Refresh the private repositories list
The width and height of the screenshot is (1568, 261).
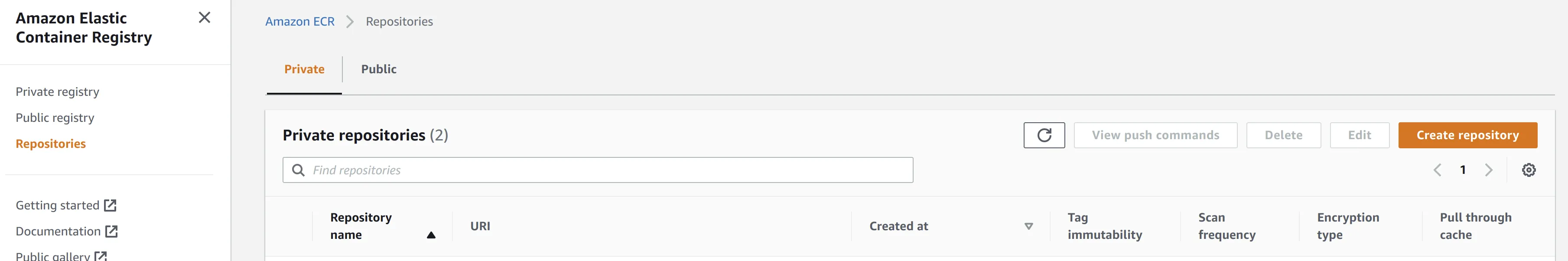click(x=1044, y=135)
